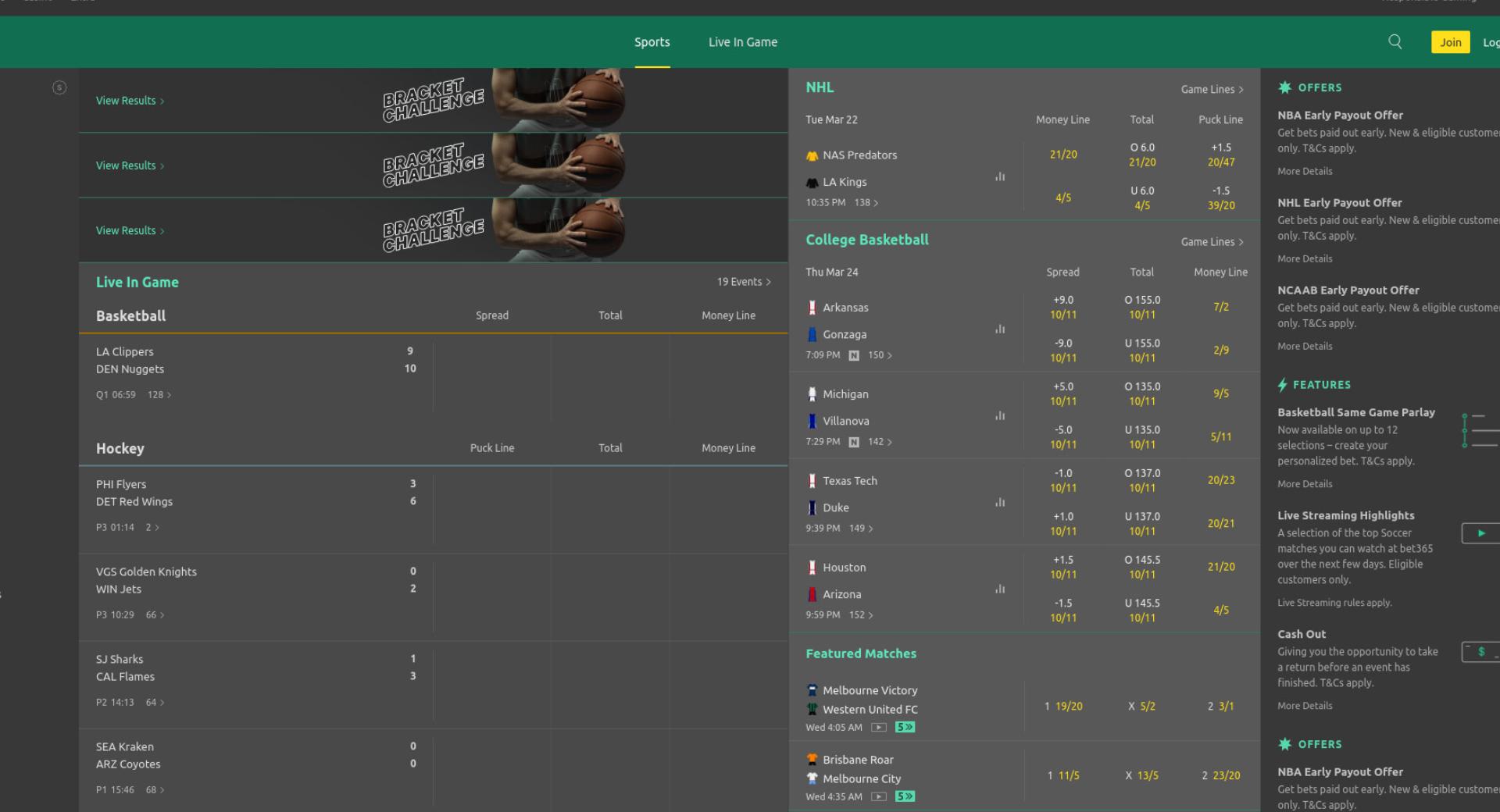Bet Texas Tech money line 20/23
The height and width of the screenshot is (812, 1500).
1221,480
